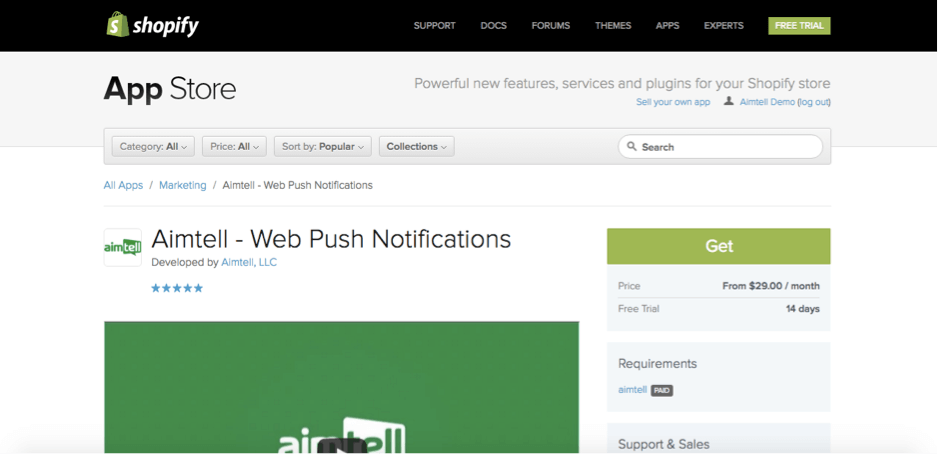Open the Sort by: Popular dropdown
Viewport: 938px width, 454px height.
point(323,147)
